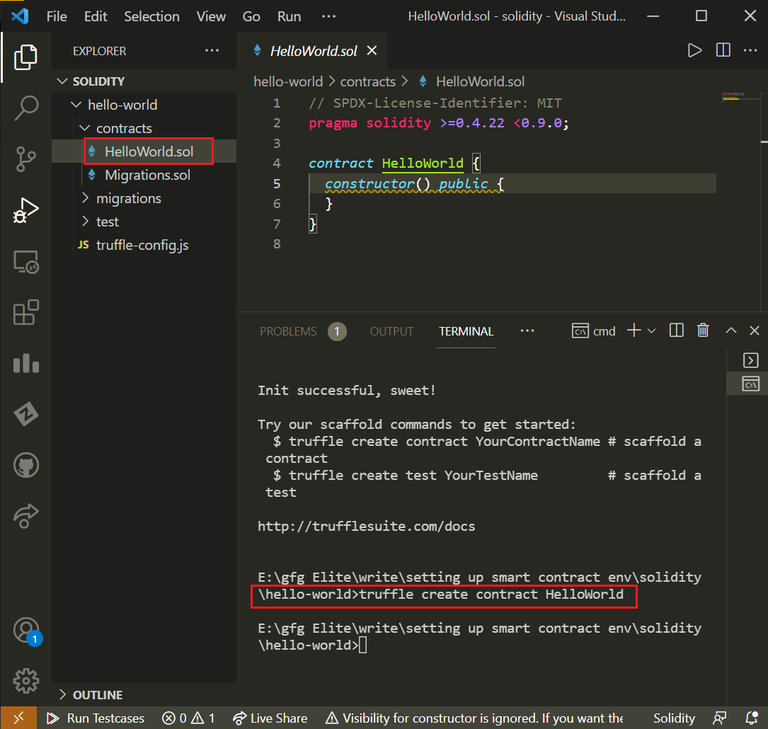Image resolution: width=768 pixels, height=729 pixels.
Task: Click the Accounts icon in activity bar
Action: [x=26, y=631]
